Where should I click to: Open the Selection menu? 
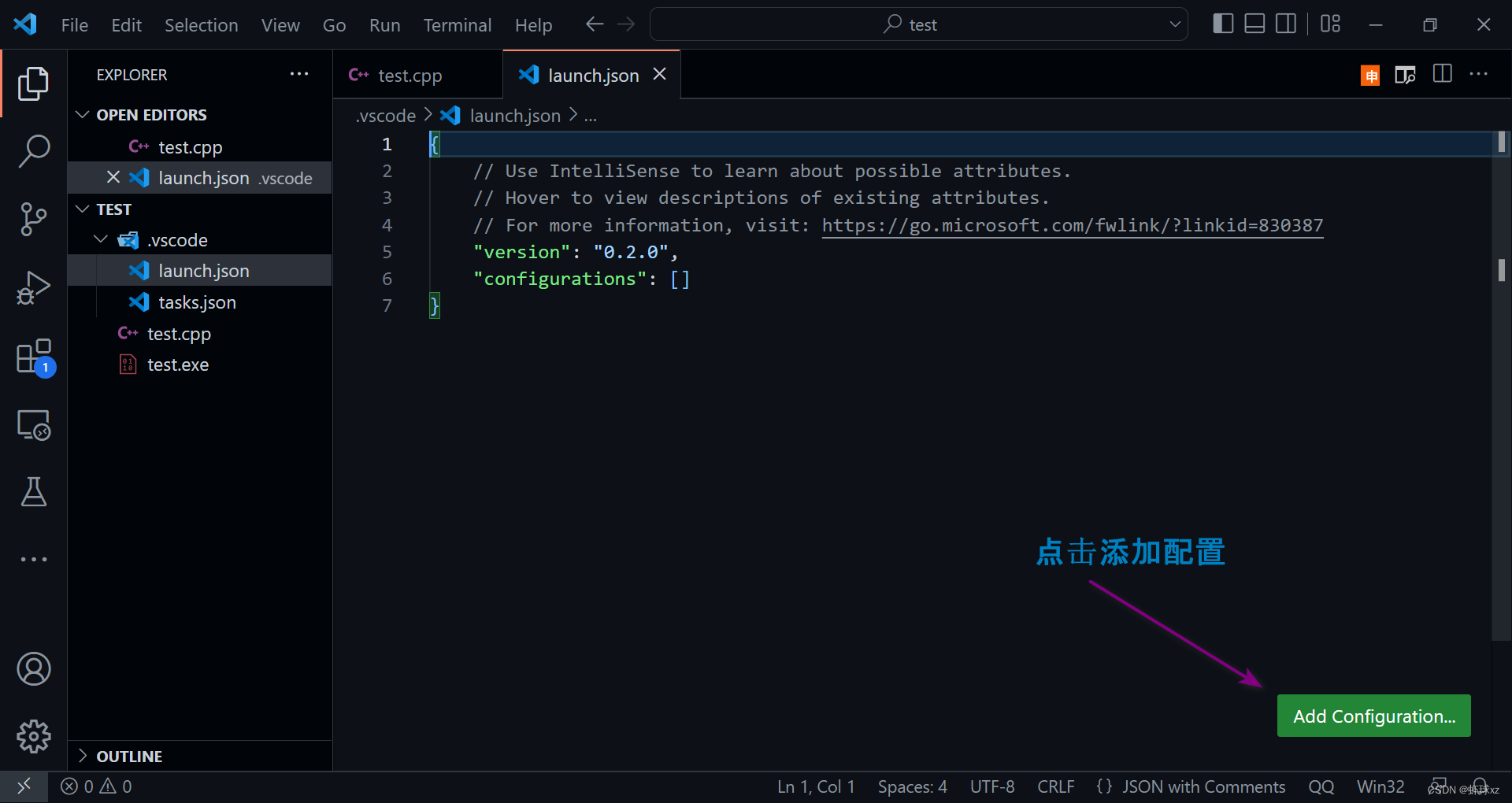[201, 25]
